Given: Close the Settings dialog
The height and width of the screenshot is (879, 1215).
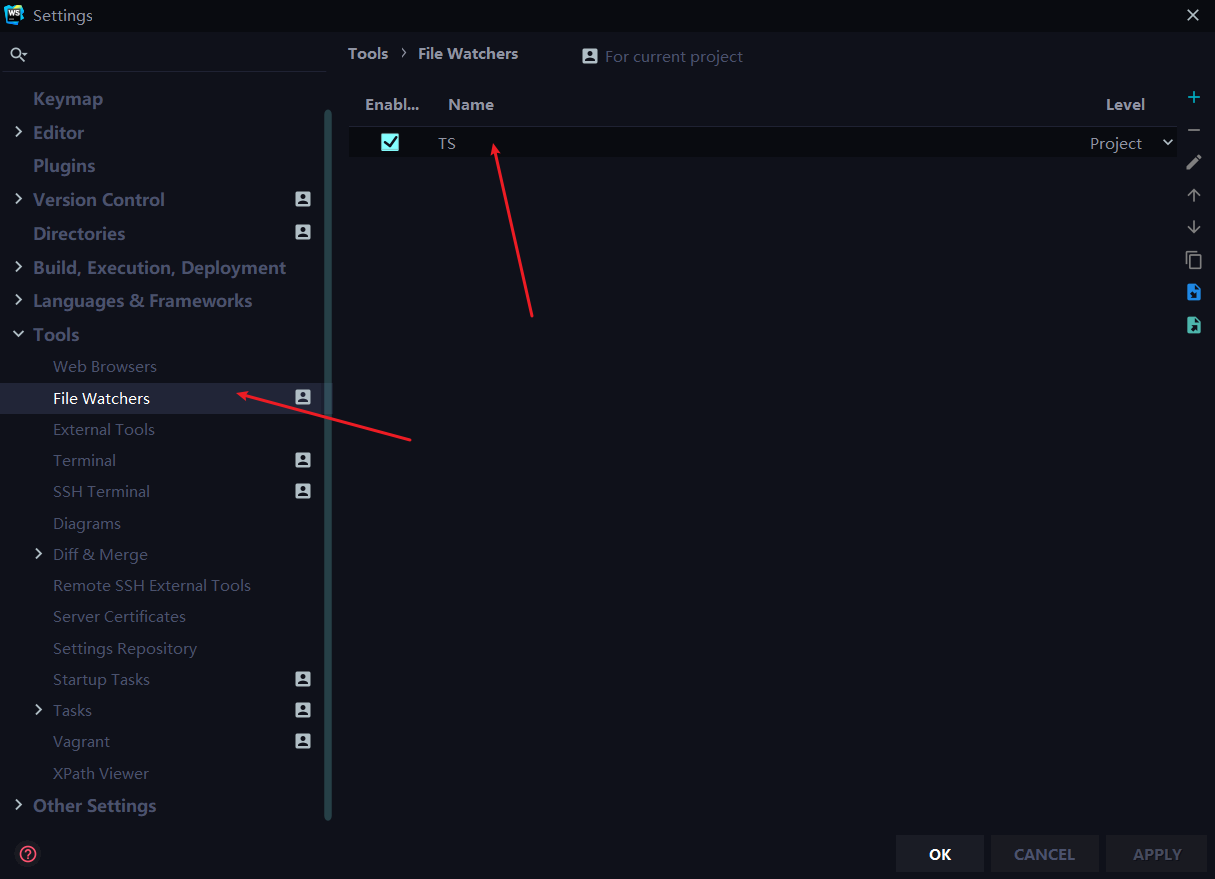Looking at the screenshot, I should [x=1193, y=15].
